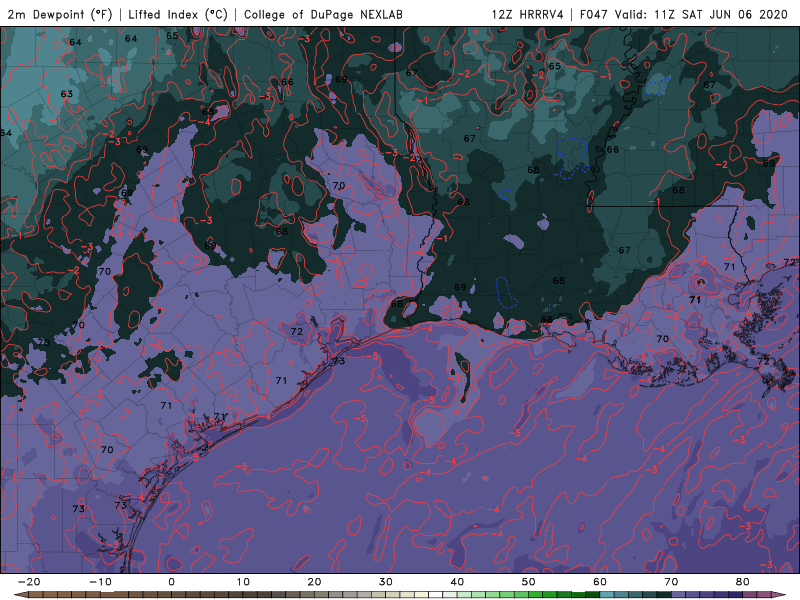Select "College of DuPage NEXLAB" header text
This screenshot has width=800, height=600.
click(323, 14)
